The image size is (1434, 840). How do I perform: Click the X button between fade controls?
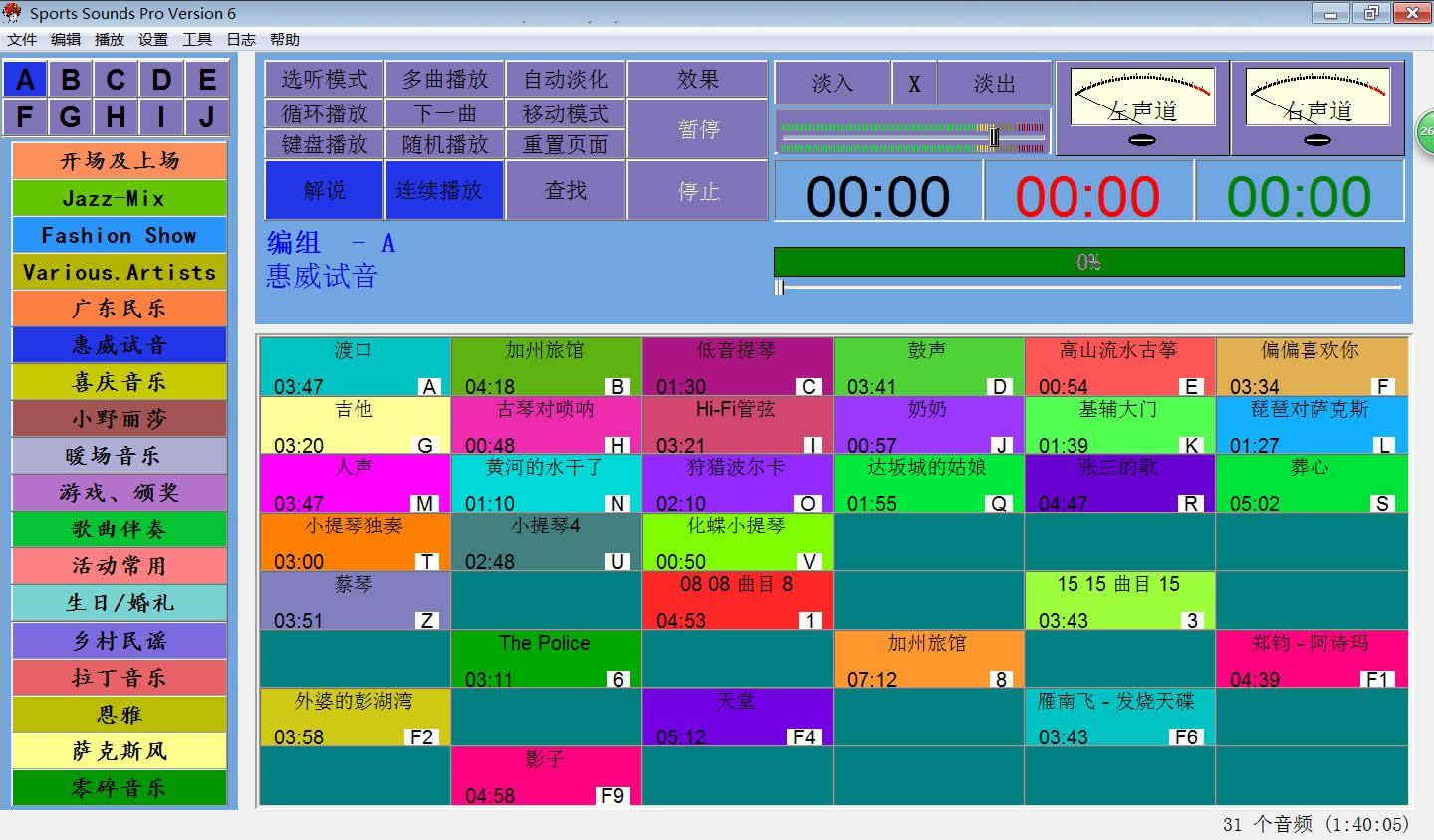(914, 84)
